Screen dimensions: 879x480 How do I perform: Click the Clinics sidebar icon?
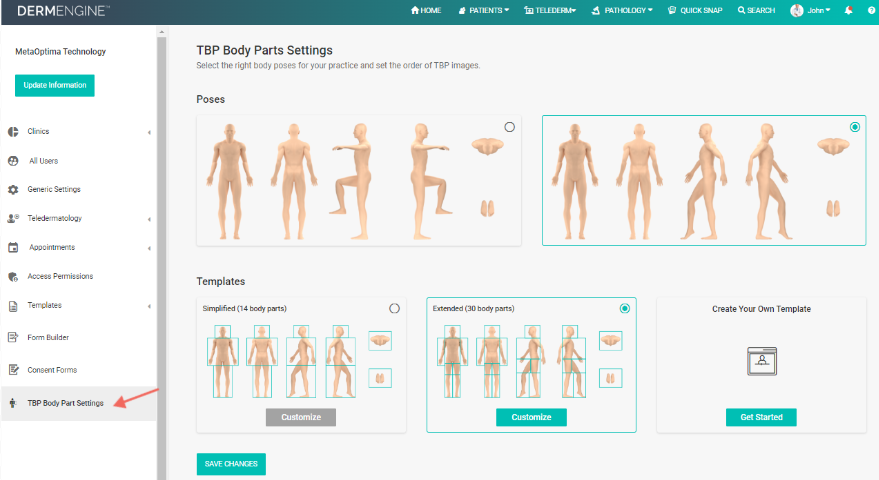pyautogui.click(x=13, y=132)
